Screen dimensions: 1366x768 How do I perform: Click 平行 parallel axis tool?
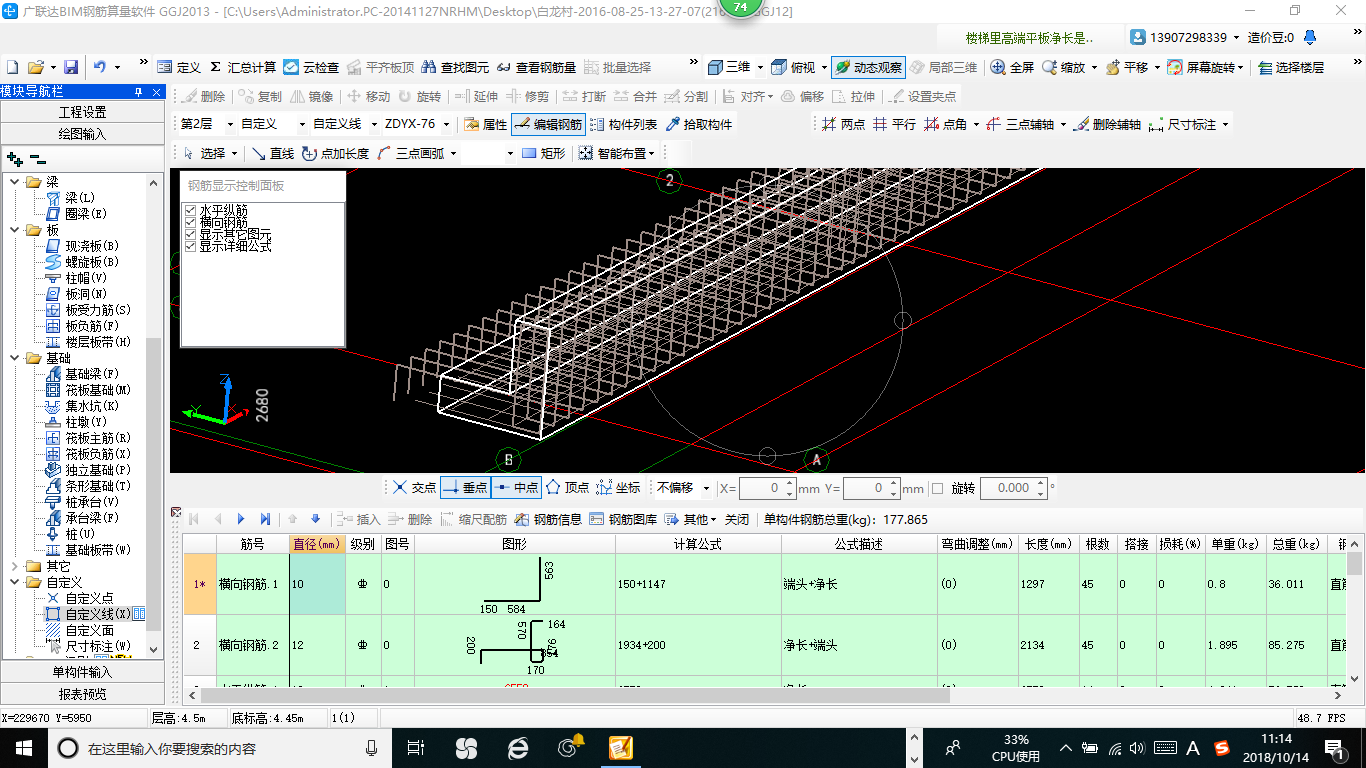(x=895, y=124)
